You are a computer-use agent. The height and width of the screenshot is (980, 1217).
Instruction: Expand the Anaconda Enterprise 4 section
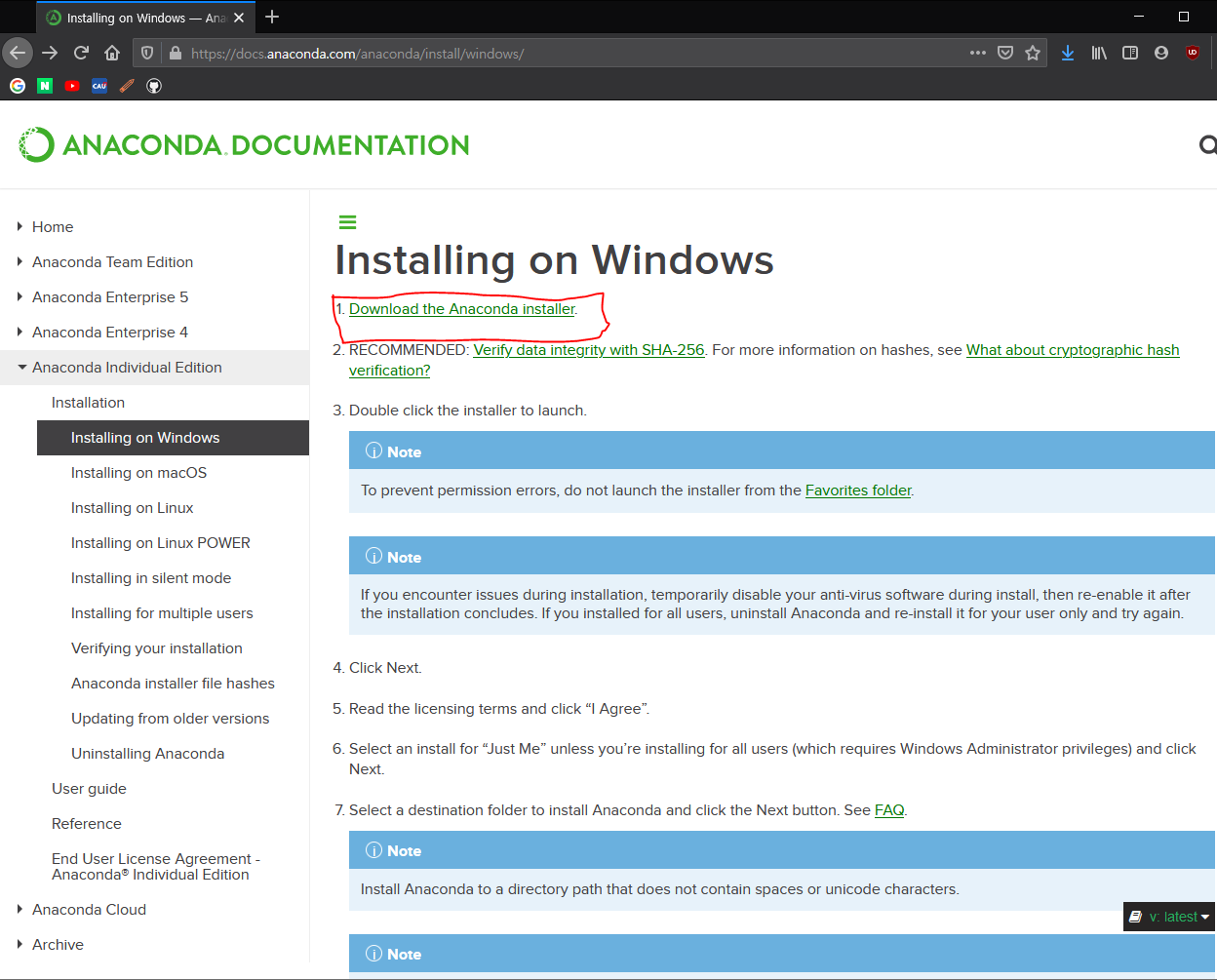tap(20, 332)
